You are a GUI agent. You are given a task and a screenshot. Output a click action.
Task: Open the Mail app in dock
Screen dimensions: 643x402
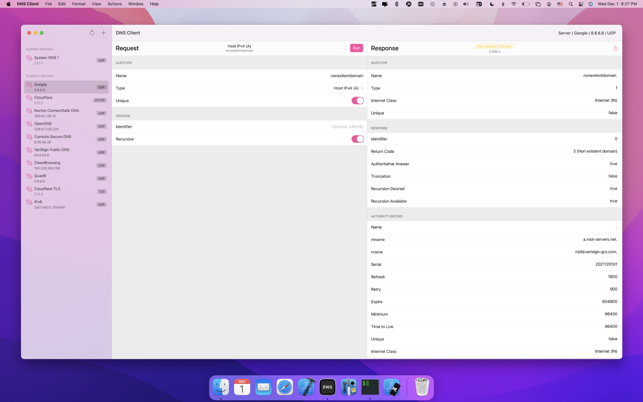(x=264, y=387)
